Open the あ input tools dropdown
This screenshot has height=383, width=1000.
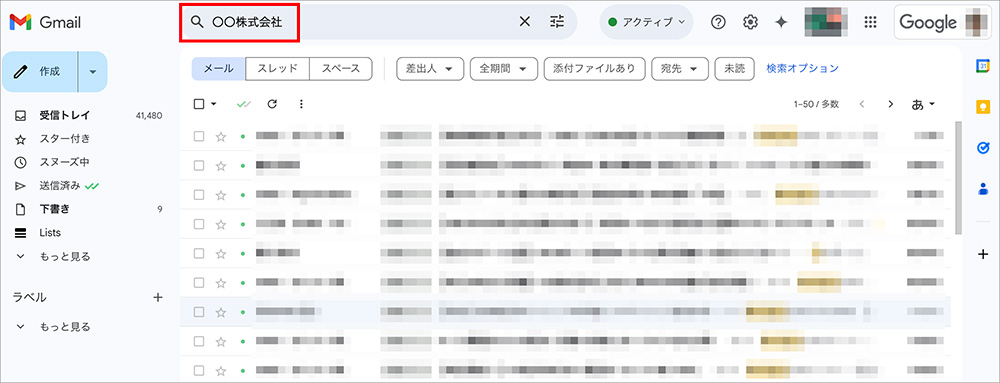[x=923, y=104]
